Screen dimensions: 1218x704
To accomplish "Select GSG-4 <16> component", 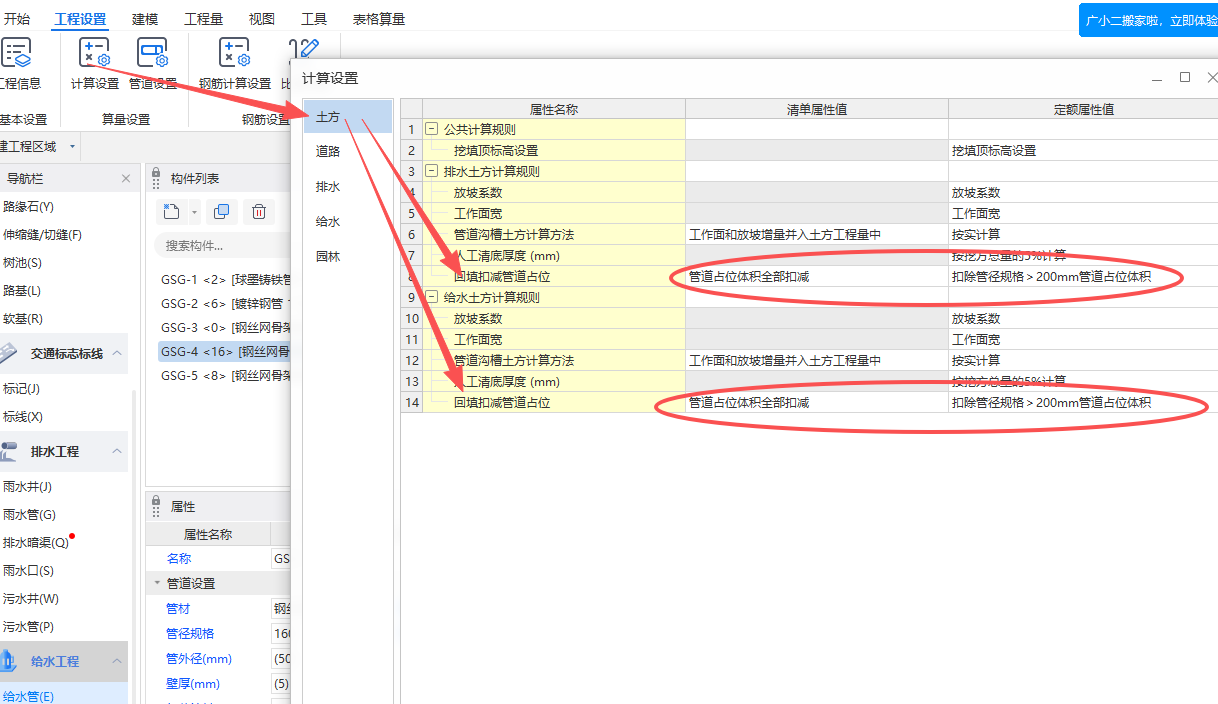I will coord(225,351).
